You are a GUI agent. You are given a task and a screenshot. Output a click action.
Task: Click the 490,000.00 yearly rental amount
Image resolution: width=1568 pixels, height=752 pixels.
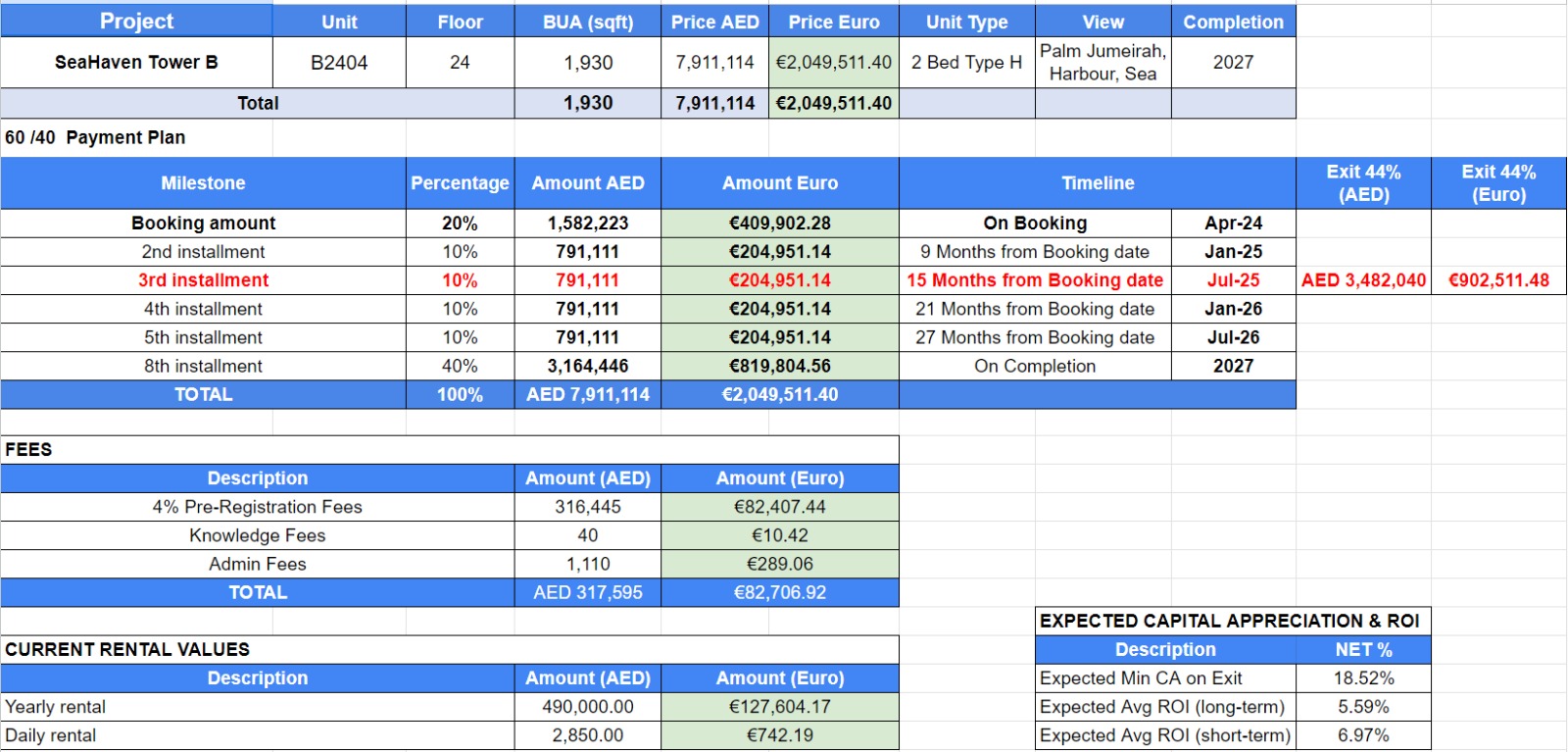[588, 707]
